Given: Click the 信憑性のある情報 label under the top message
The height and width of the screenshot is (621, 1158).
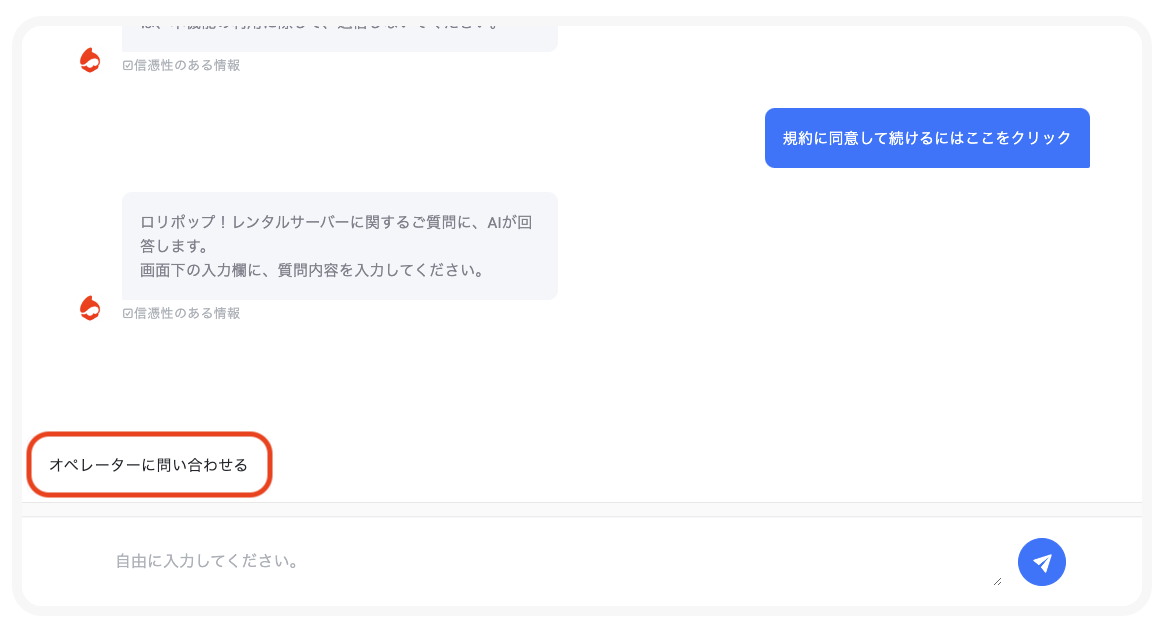Looking at the screenshot, I should point(181,65).
